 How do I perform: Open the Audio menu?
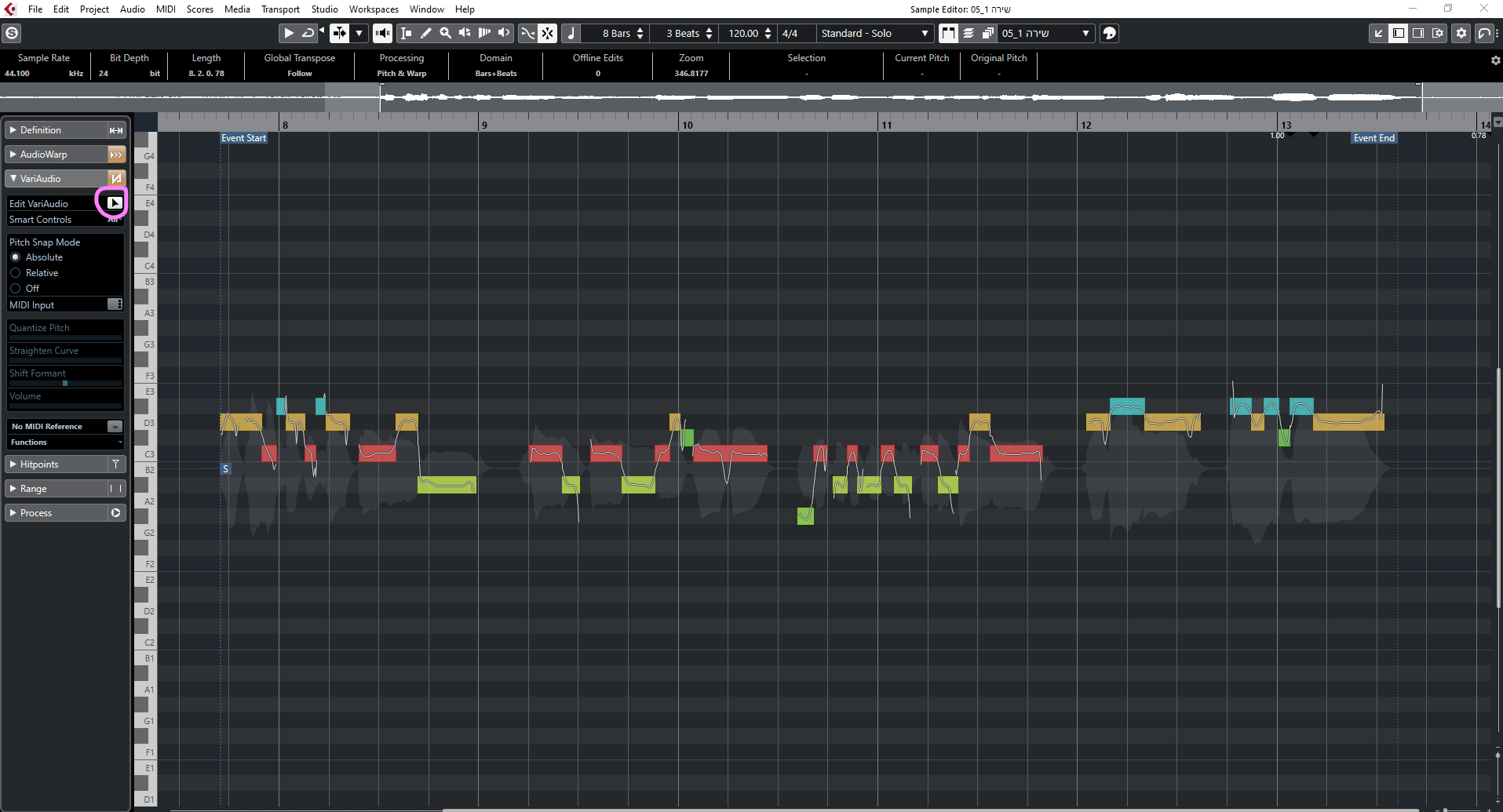[133, 9]
